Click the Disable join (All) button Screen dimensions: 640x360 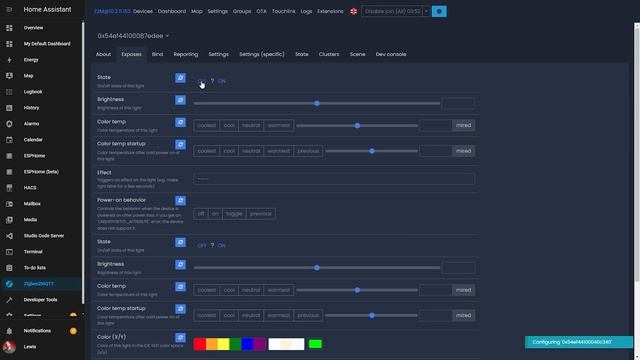pos(392,11)
